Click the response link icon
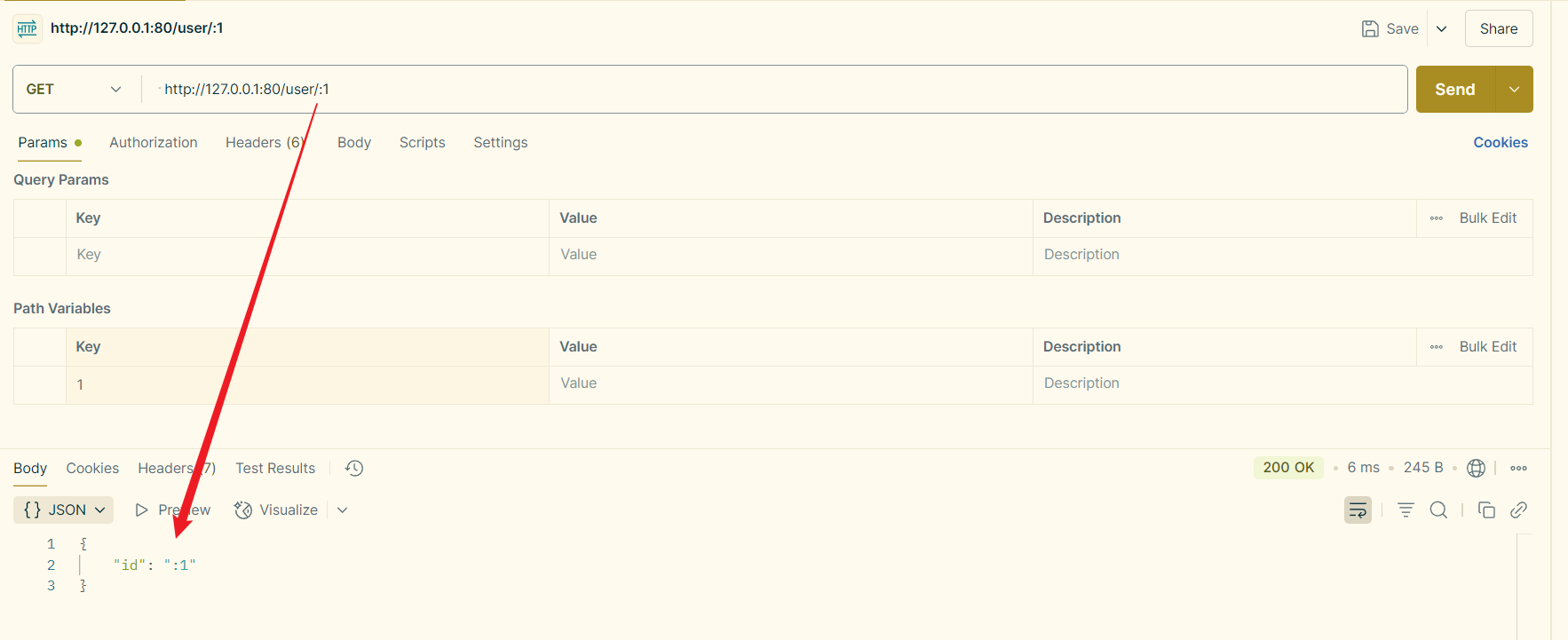 tap(1518, 510)
